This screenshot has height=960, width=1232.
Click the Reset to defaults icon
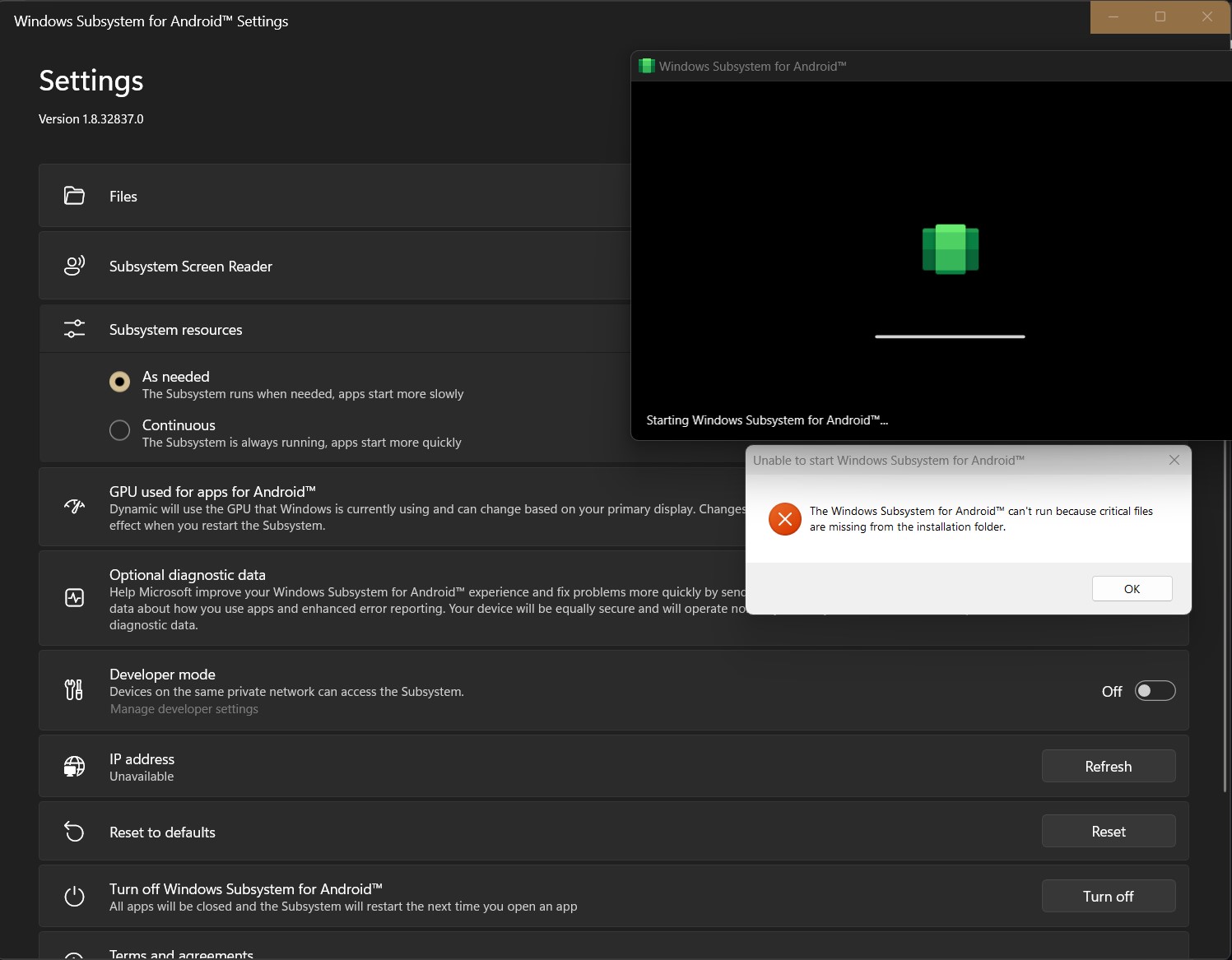point(74,832)
